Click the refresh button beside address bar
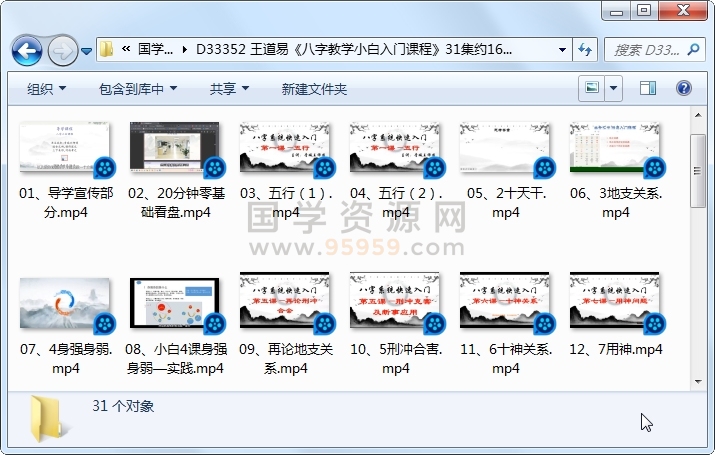715x455 pixels. click(585, 49)
